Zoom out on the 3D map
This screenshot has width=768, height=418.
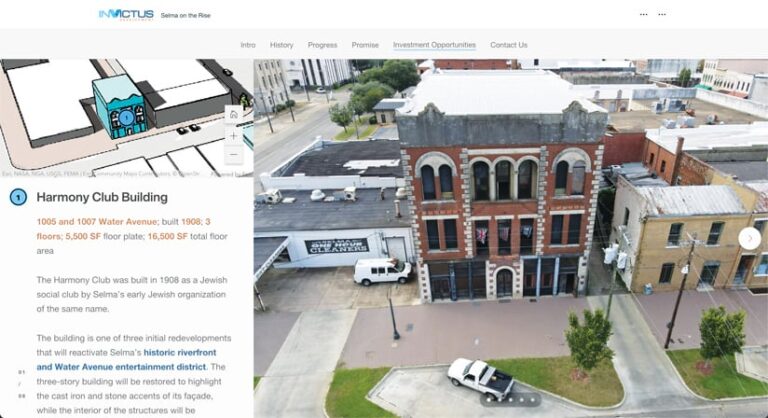point(234,155)
